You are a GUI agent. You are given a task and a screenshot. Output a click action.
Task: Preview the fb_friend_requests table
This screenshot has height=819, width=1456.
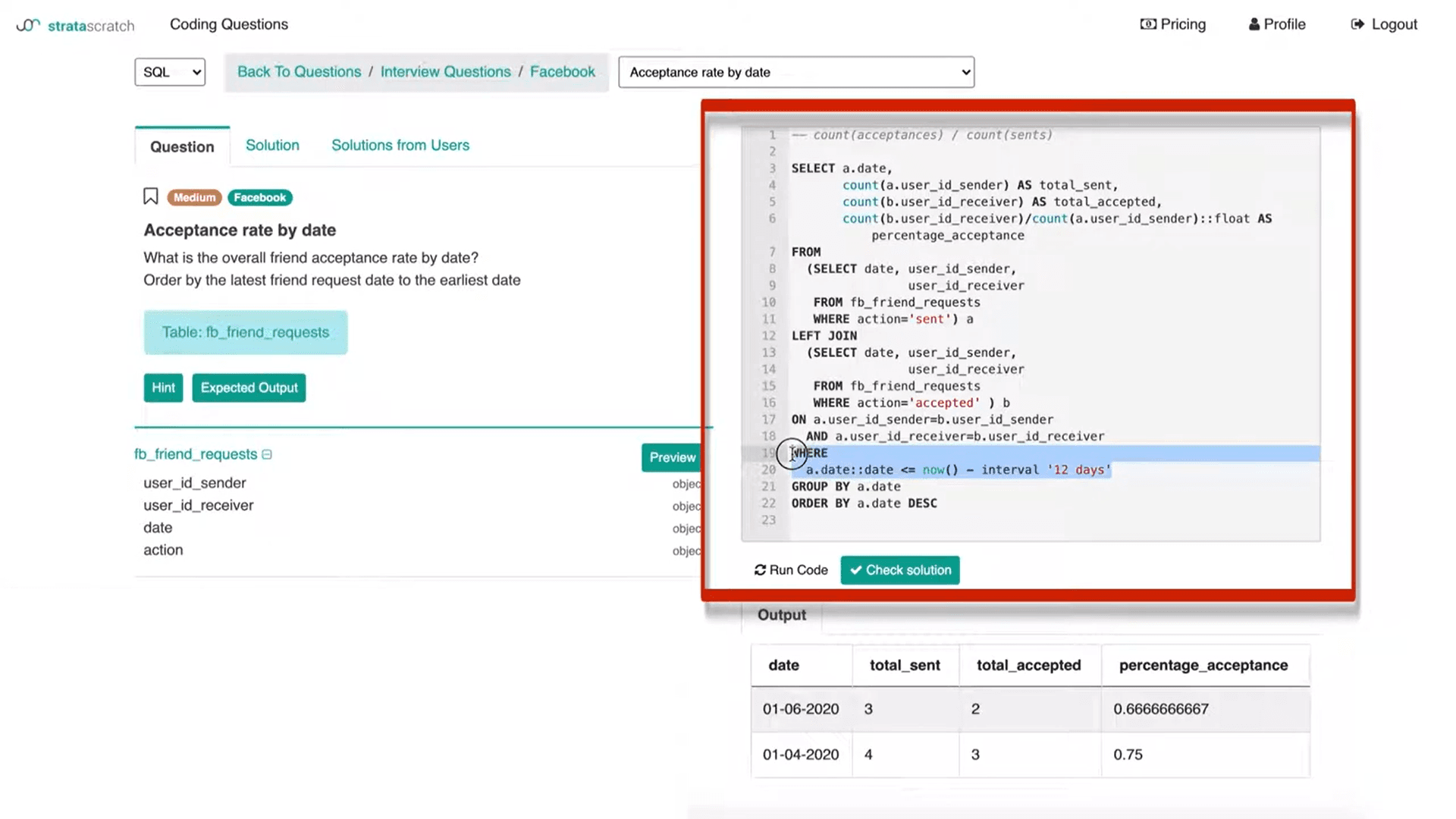[x=672, y=457]
